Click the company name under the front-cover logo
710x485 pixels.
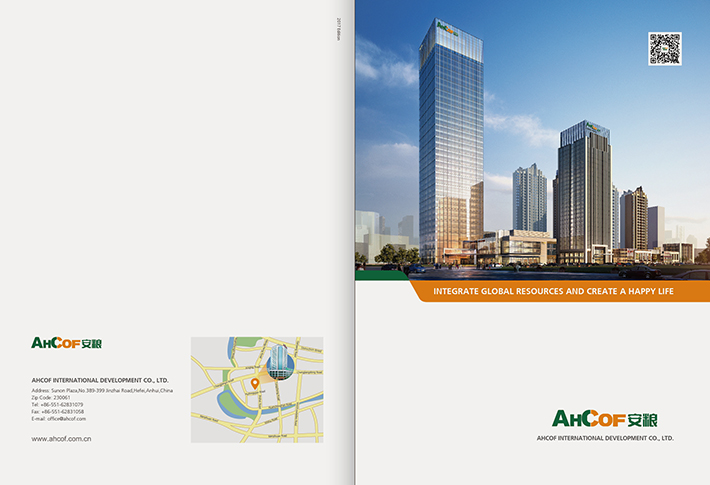[x=605, y=438]
